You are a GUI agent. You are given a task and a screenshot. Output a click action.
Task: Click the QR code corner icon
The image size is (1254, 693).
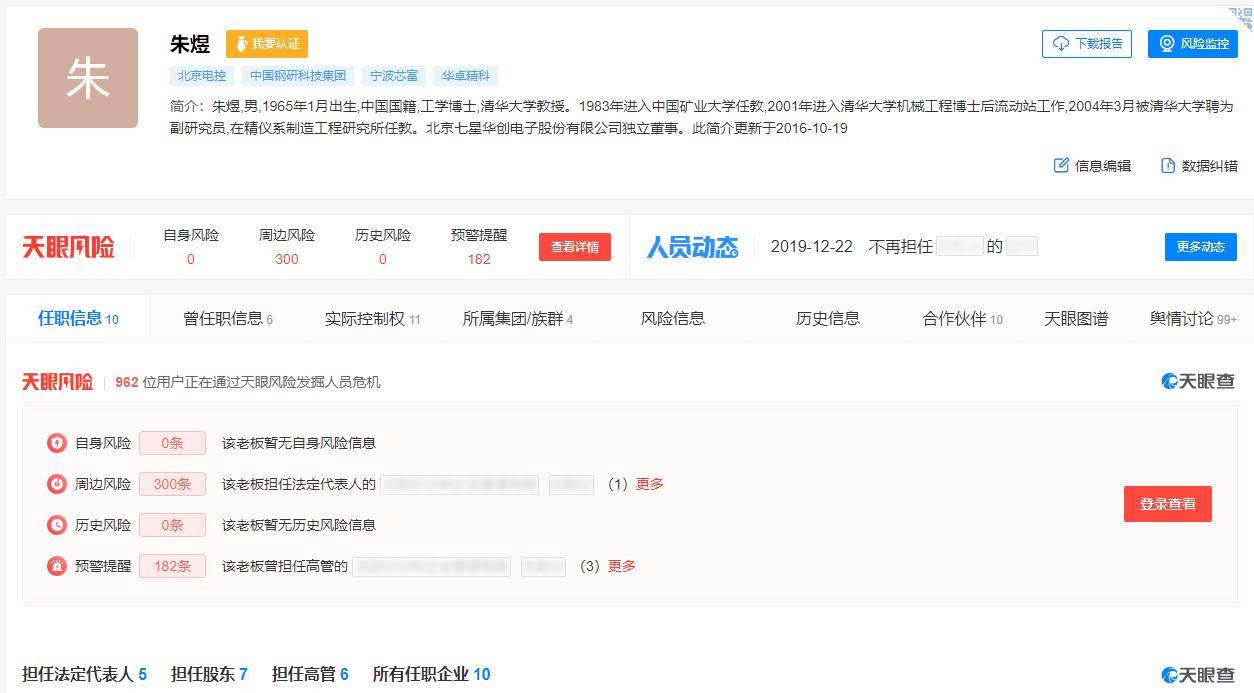click(1241, 18)
